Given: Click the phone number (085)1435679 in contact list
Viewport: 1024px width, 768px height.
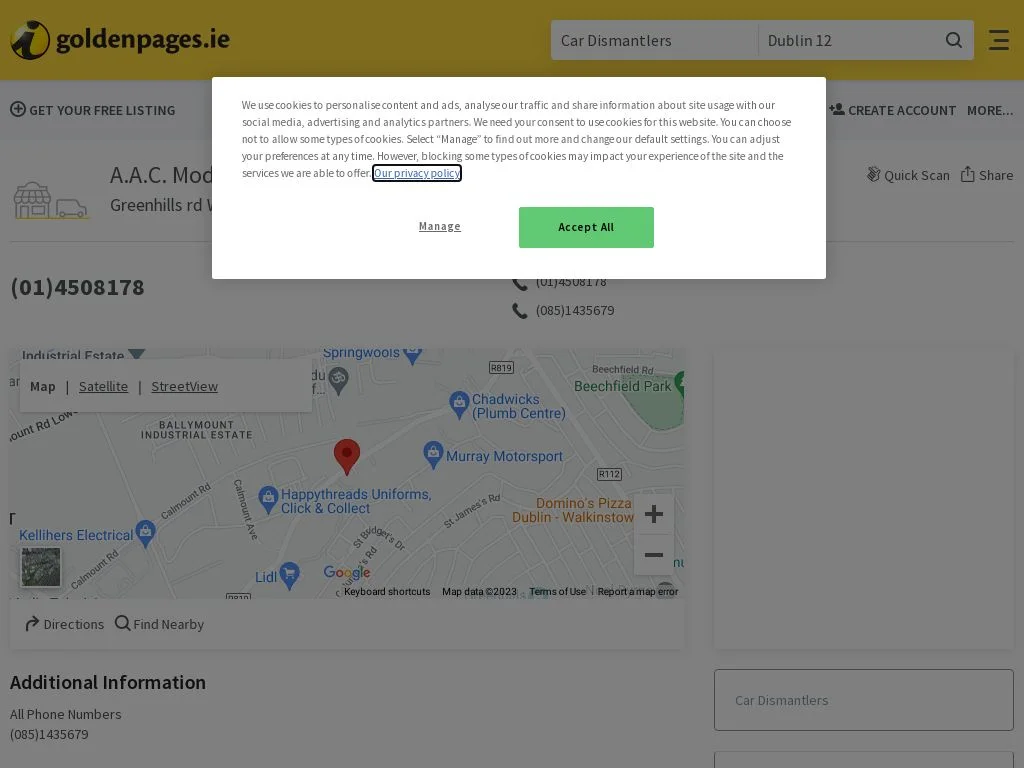Looking at the screenshot, I should point(575,310).
